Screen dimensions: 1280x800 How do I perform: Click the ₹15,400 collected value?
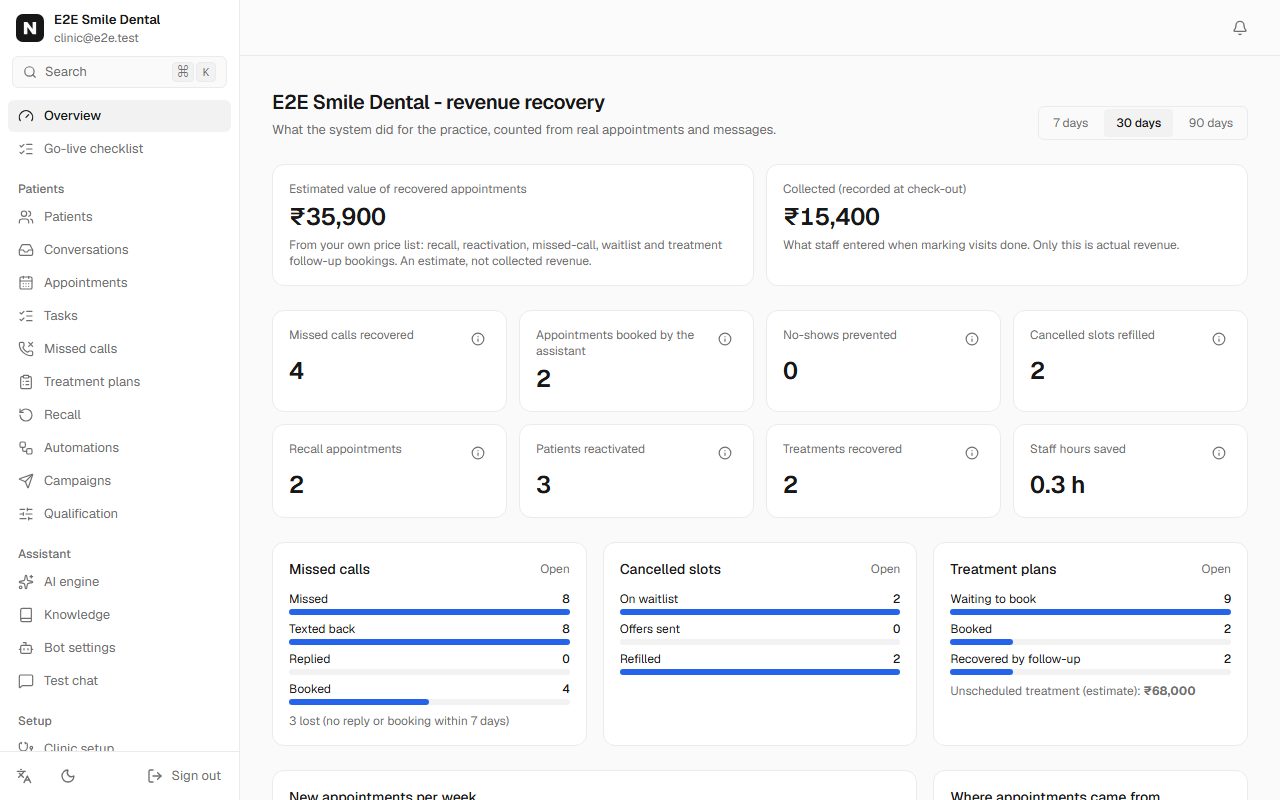[x=832, y=217]
